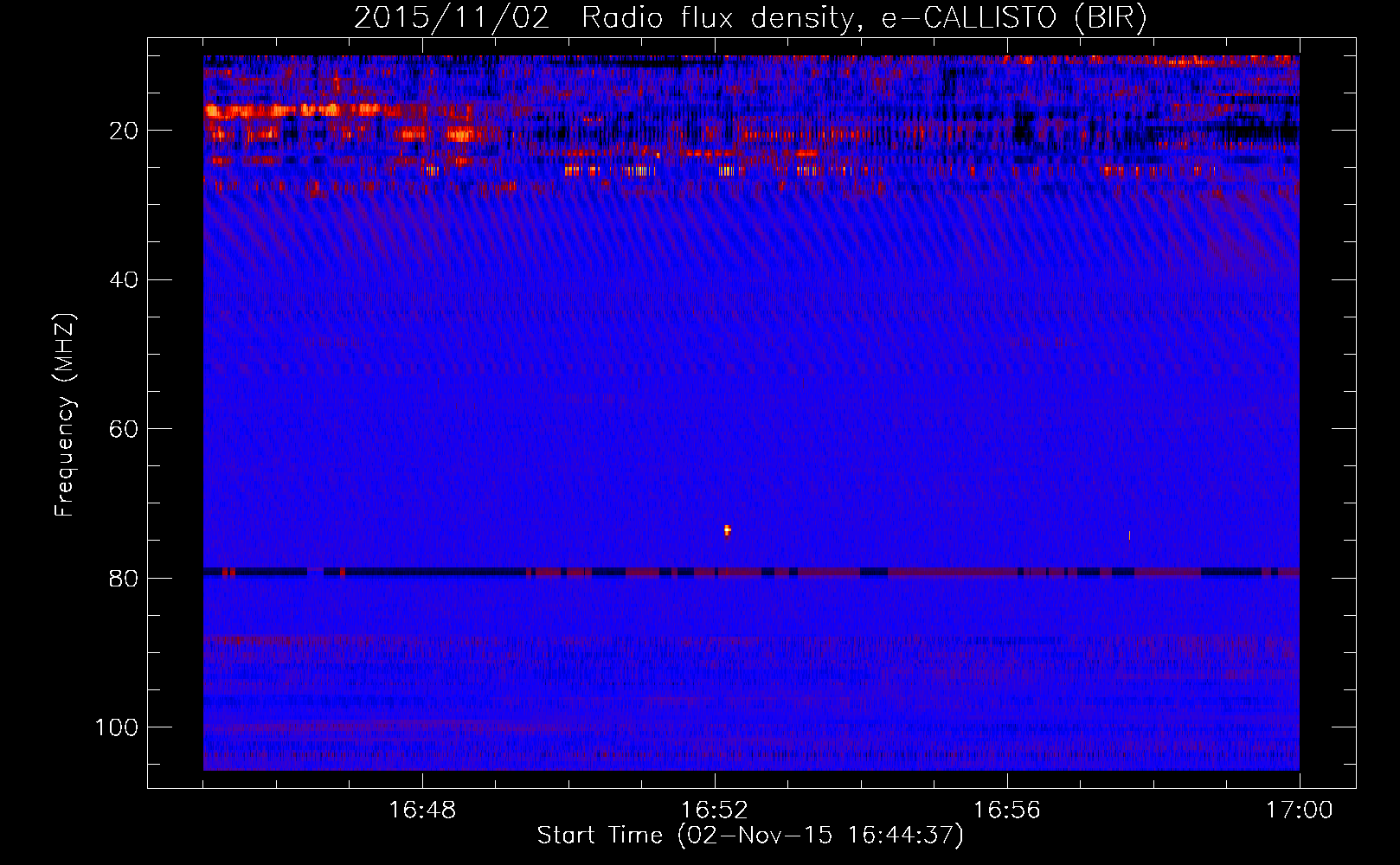Click the 80 frequency tick label
This screenshot has height=865, width=1400.
pyautogui.click(x=124, y=578)
